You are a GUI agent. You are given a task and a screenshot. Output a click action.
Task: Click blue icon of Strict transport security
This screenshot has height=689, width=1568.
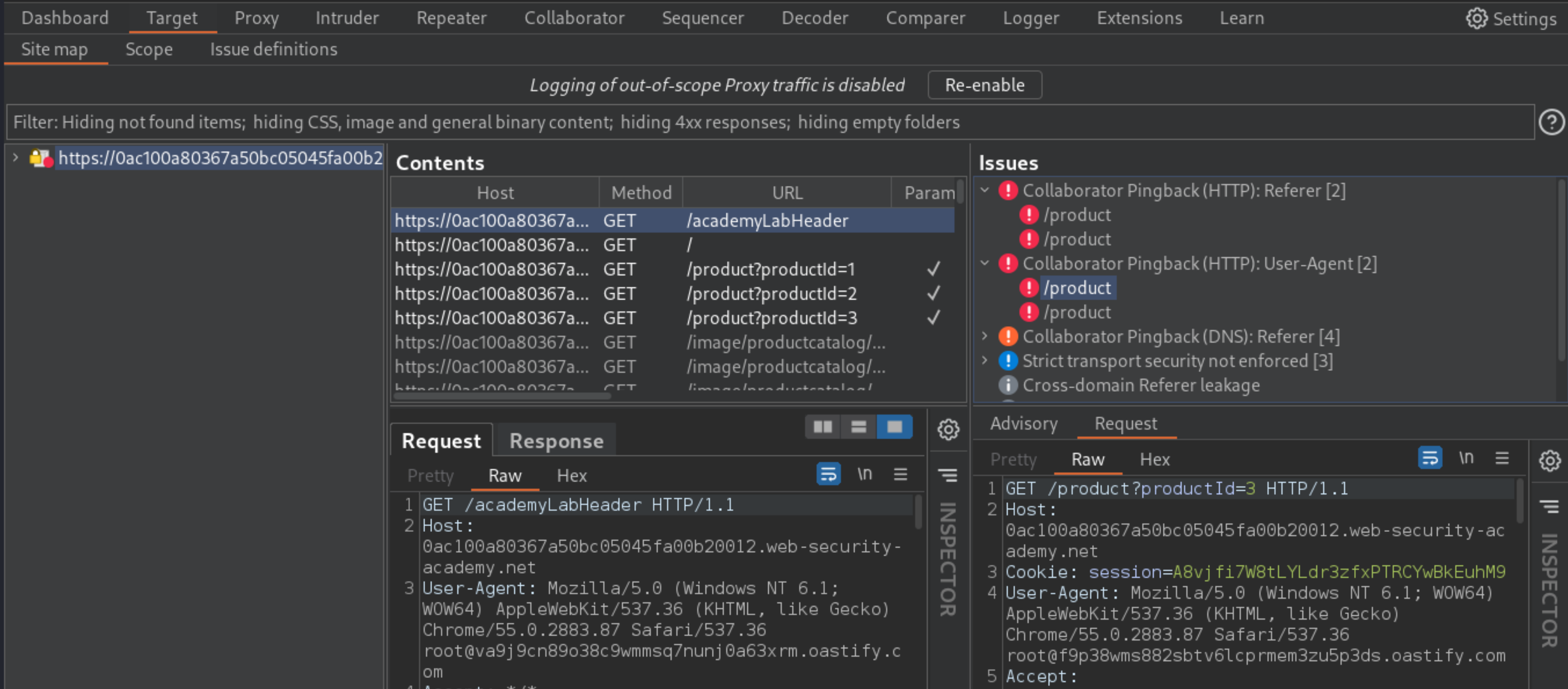coord(1008,361)
